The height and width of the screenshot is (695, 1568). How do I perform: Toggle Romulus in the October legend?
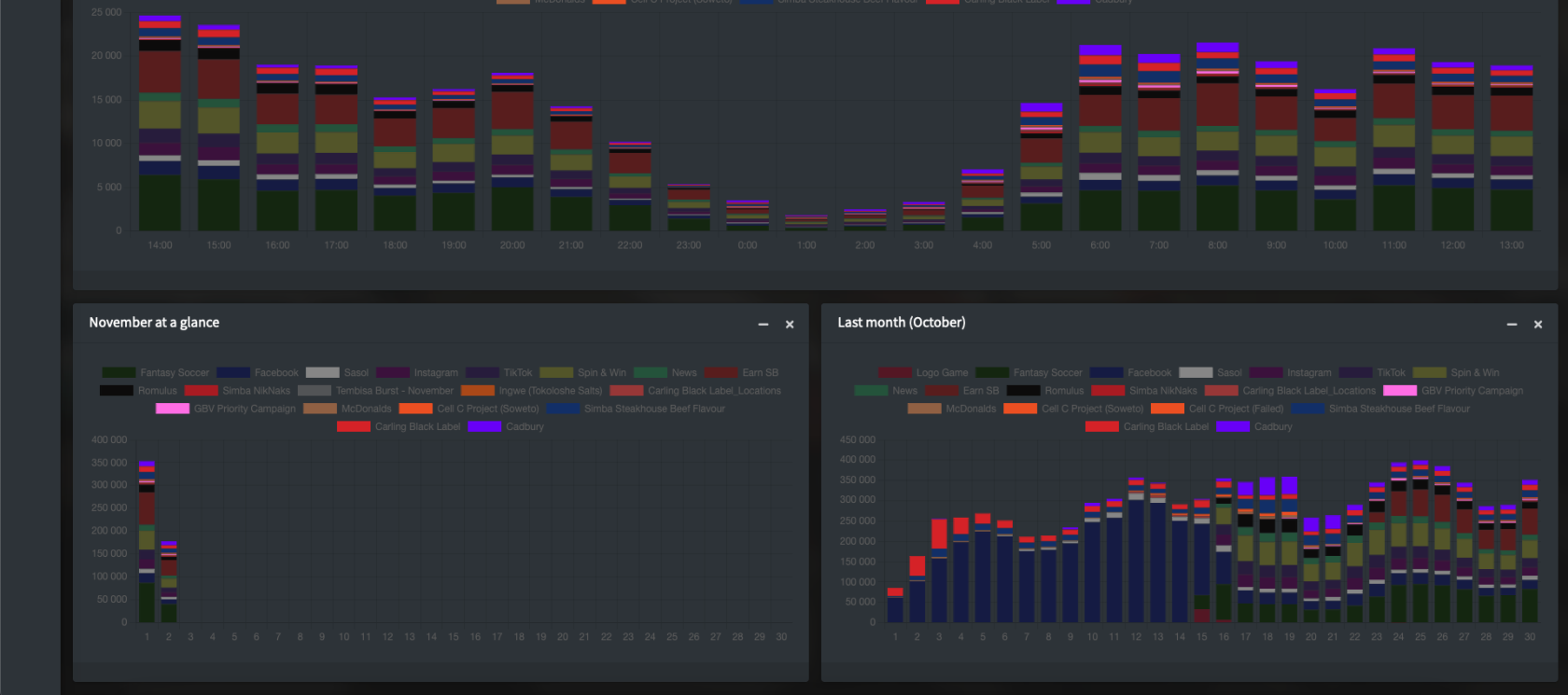tap(1045, 391)
